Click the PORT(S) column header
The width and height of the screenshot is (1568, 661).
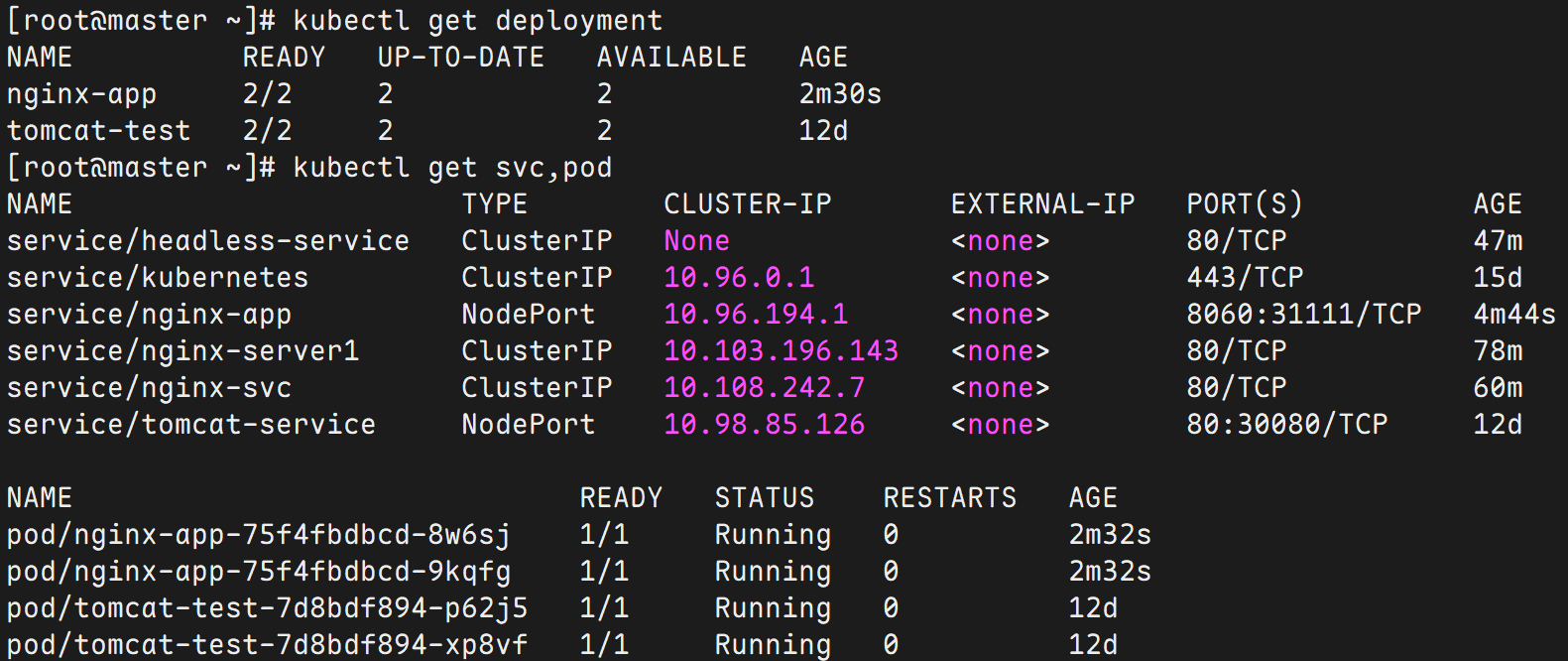1245,204
